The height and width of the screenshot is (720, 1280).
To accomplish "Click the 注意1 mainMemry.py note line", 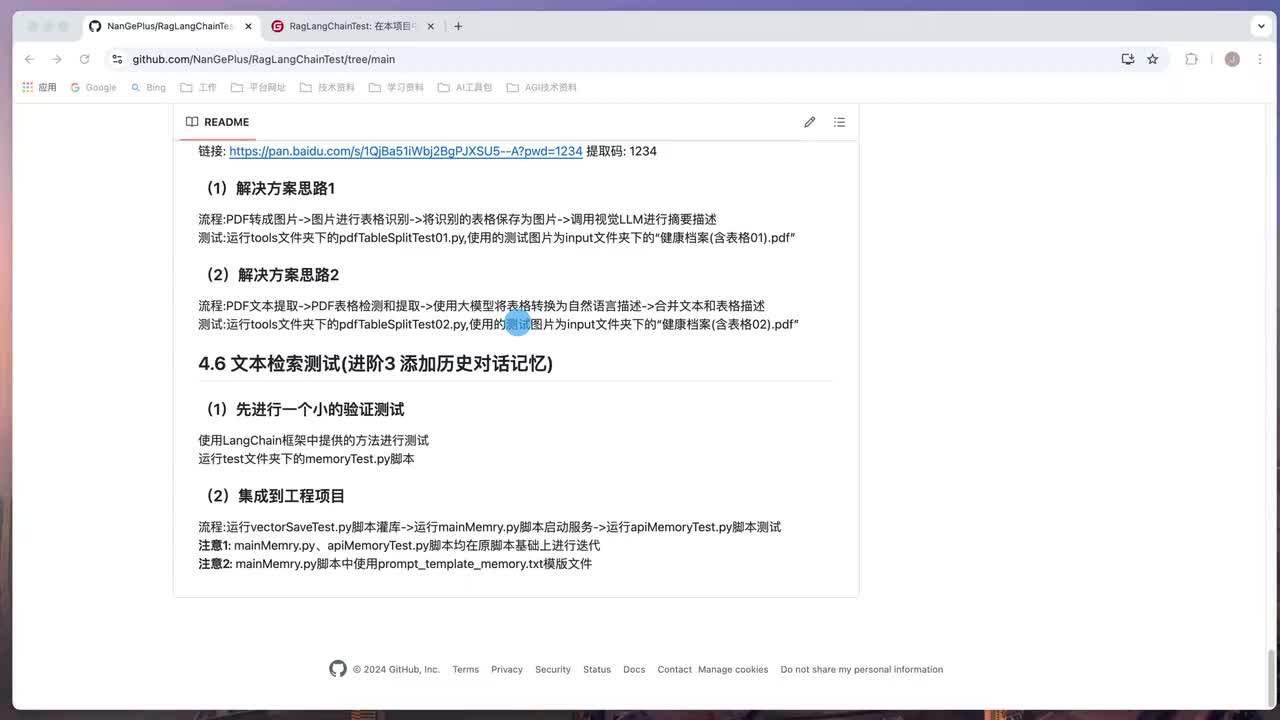I will [399, 545].
